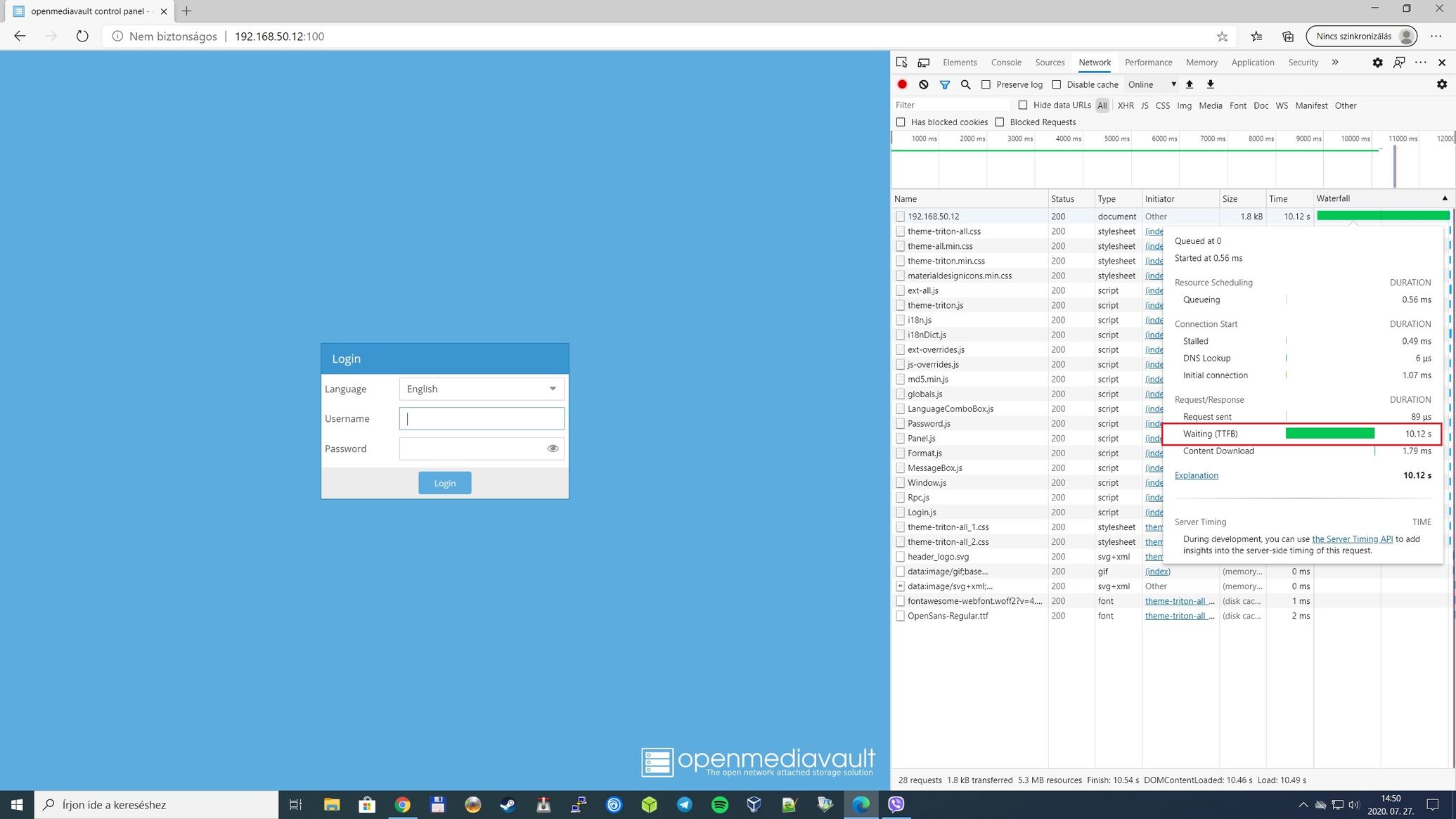Open DevTools settings gear
1456x819 pixels.
(x=1377, y=63)
